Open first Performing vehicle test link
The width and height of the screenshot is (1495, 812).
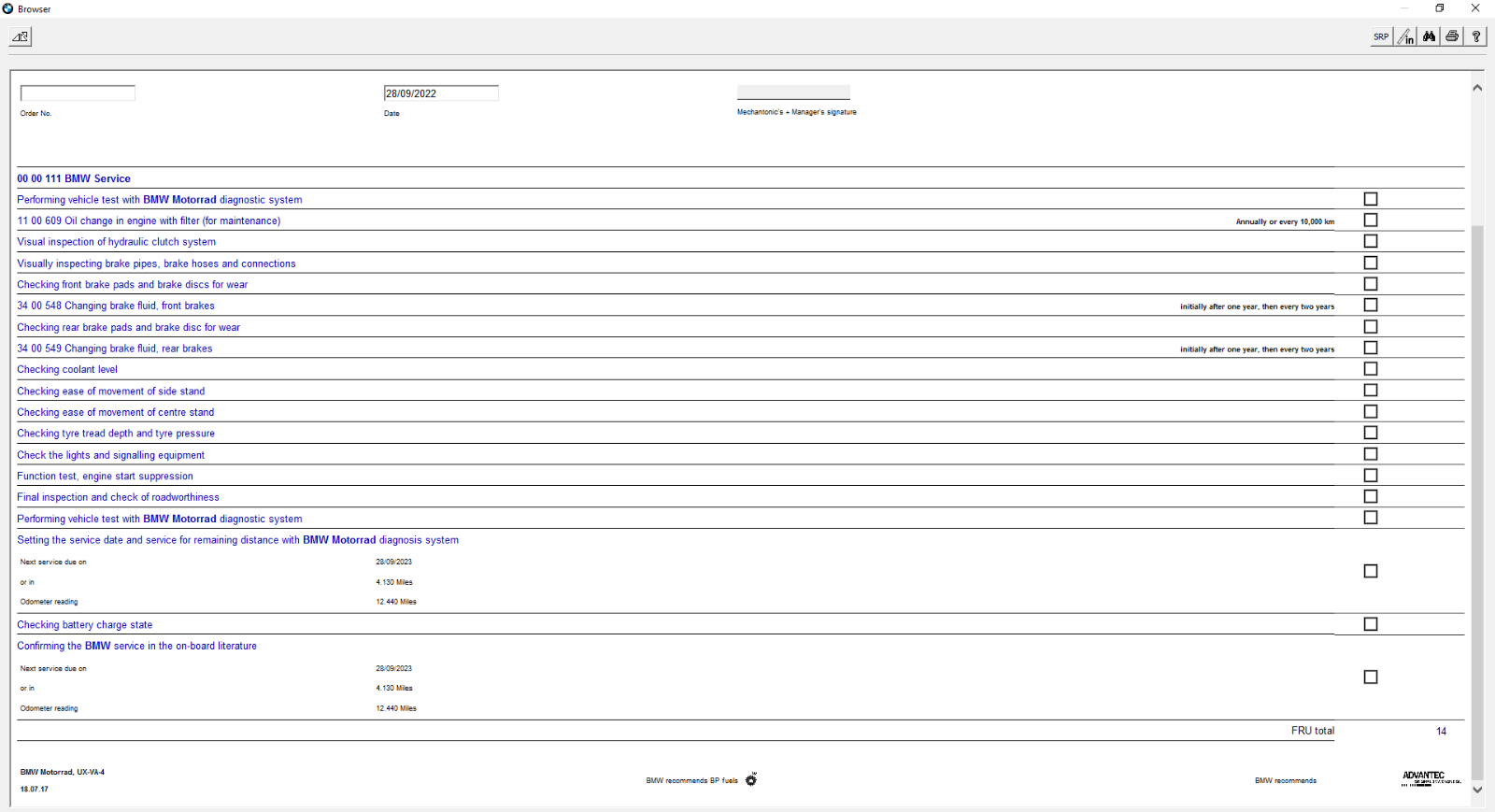160,200
